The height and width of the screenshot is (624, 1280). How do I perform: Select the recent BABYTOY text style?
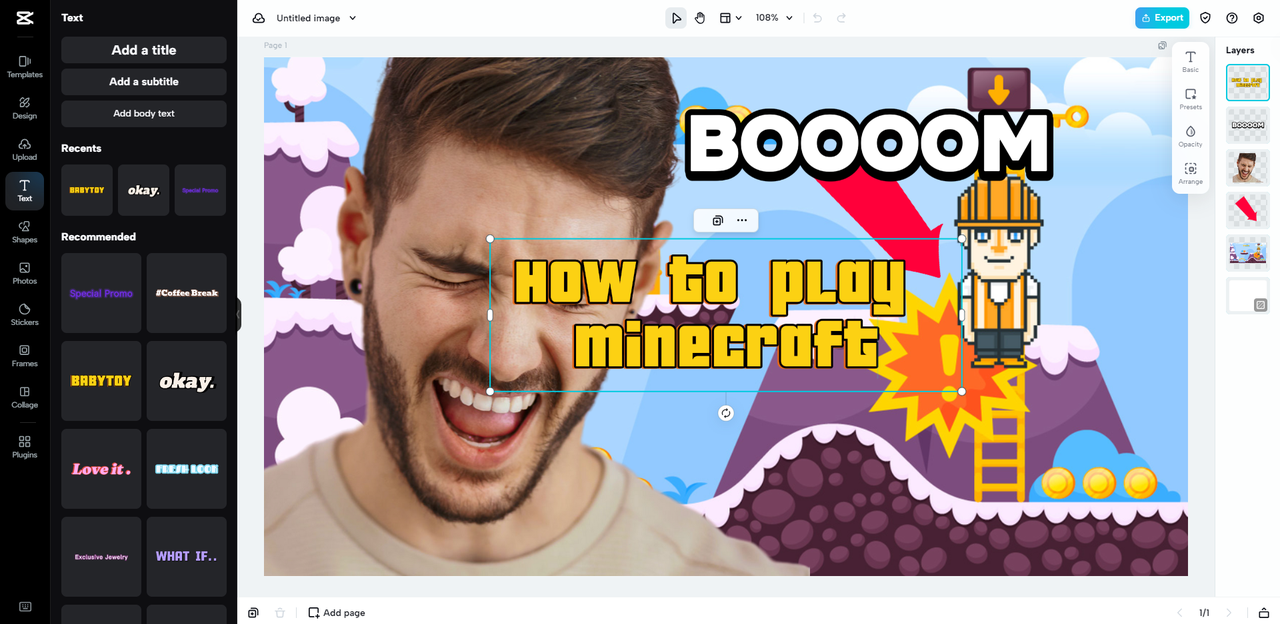point(87,190)
